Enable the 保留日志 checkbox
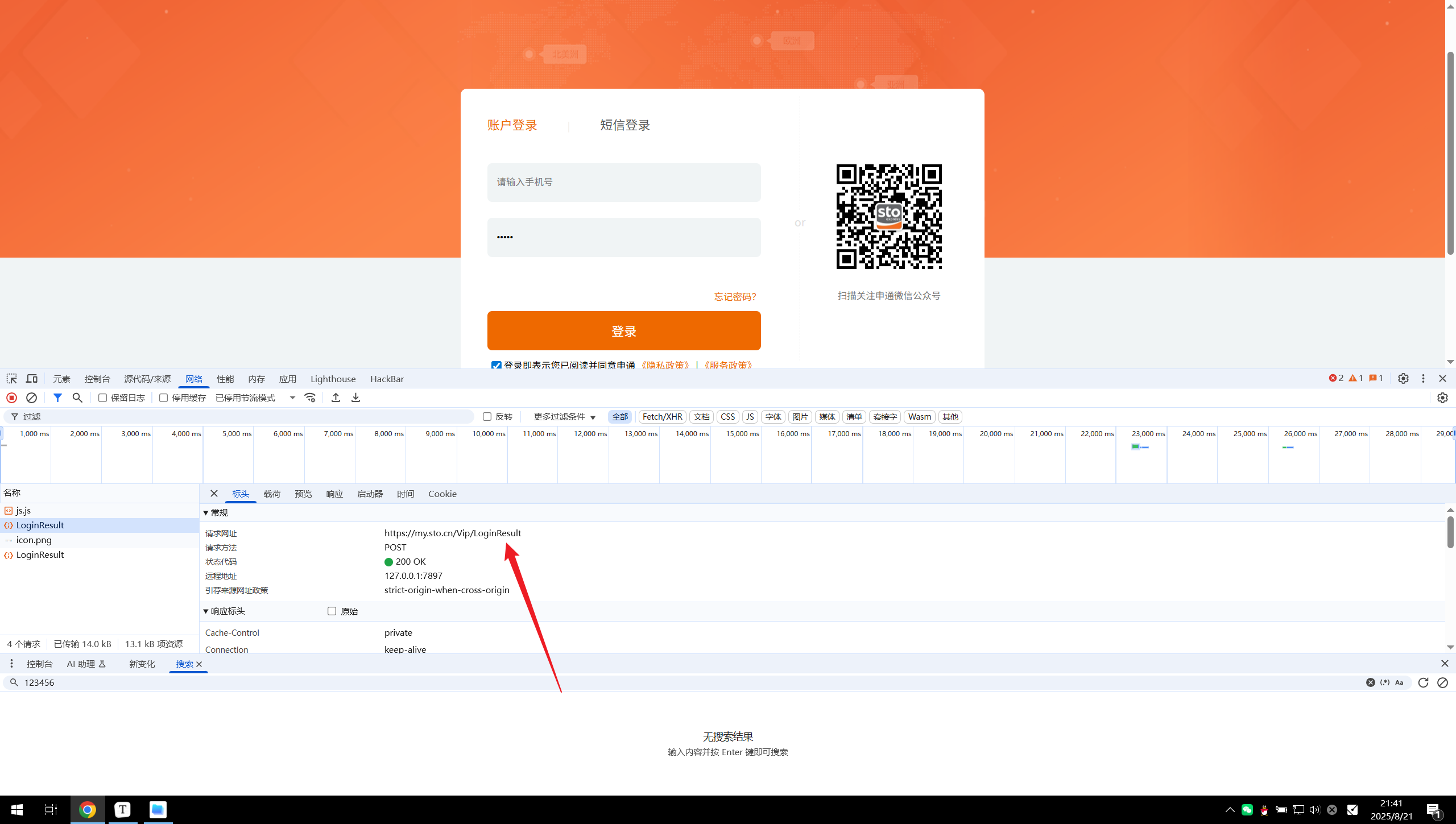 tap(103, 398)
